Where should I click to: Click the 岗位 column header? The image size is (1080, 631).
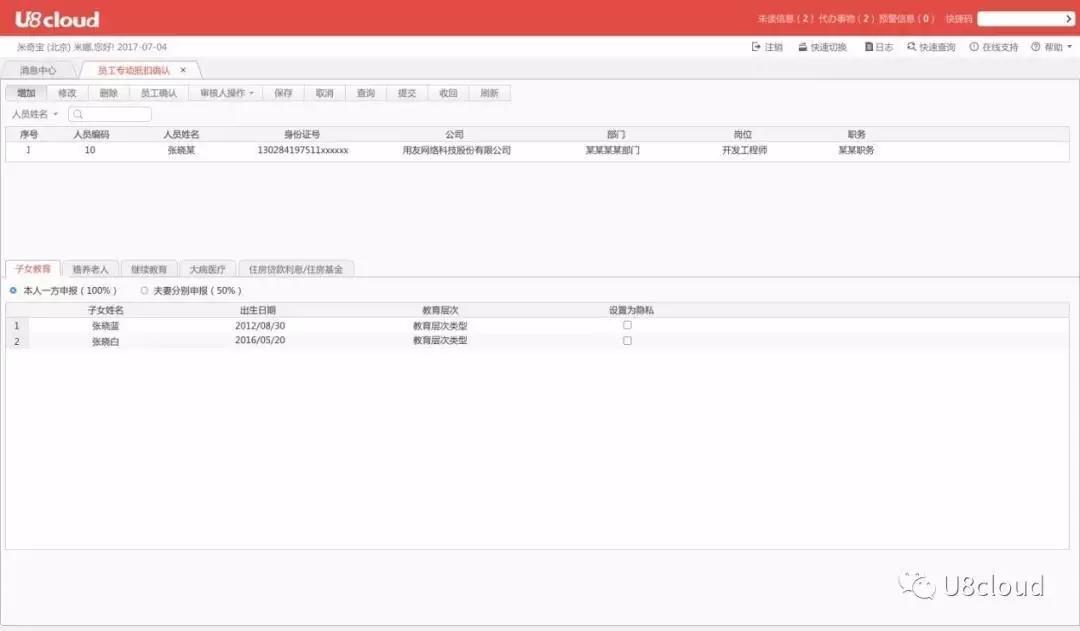click(742, 134)
